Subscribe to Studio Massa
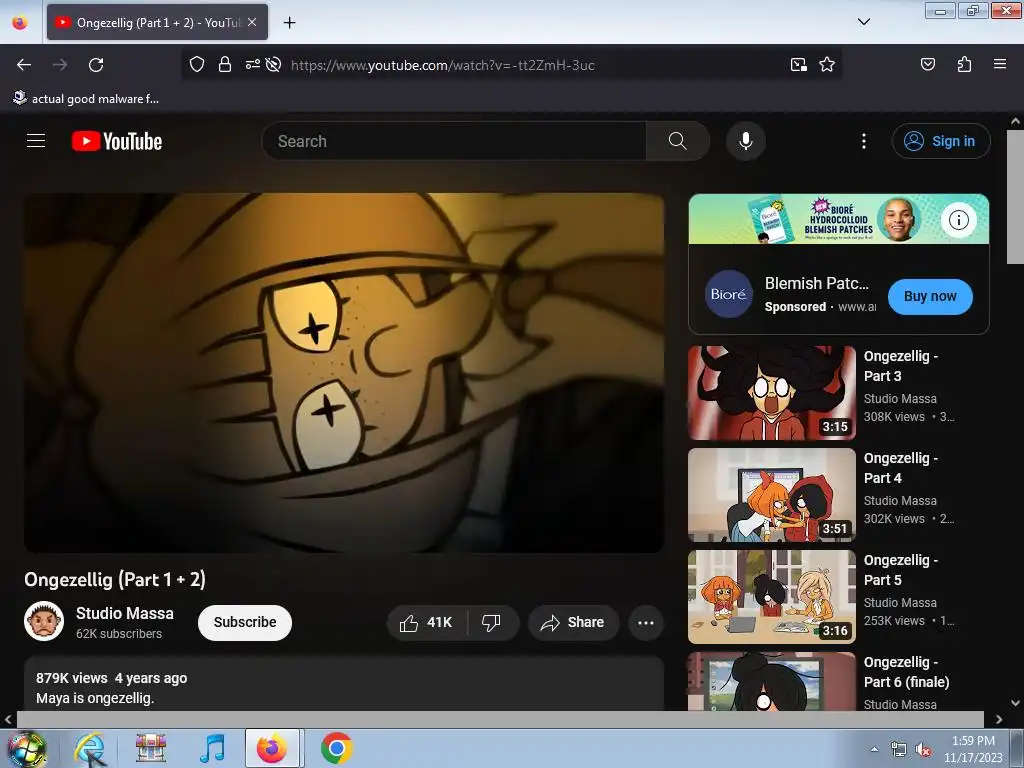Screen dimensions: 1024x768 (245, 622)
